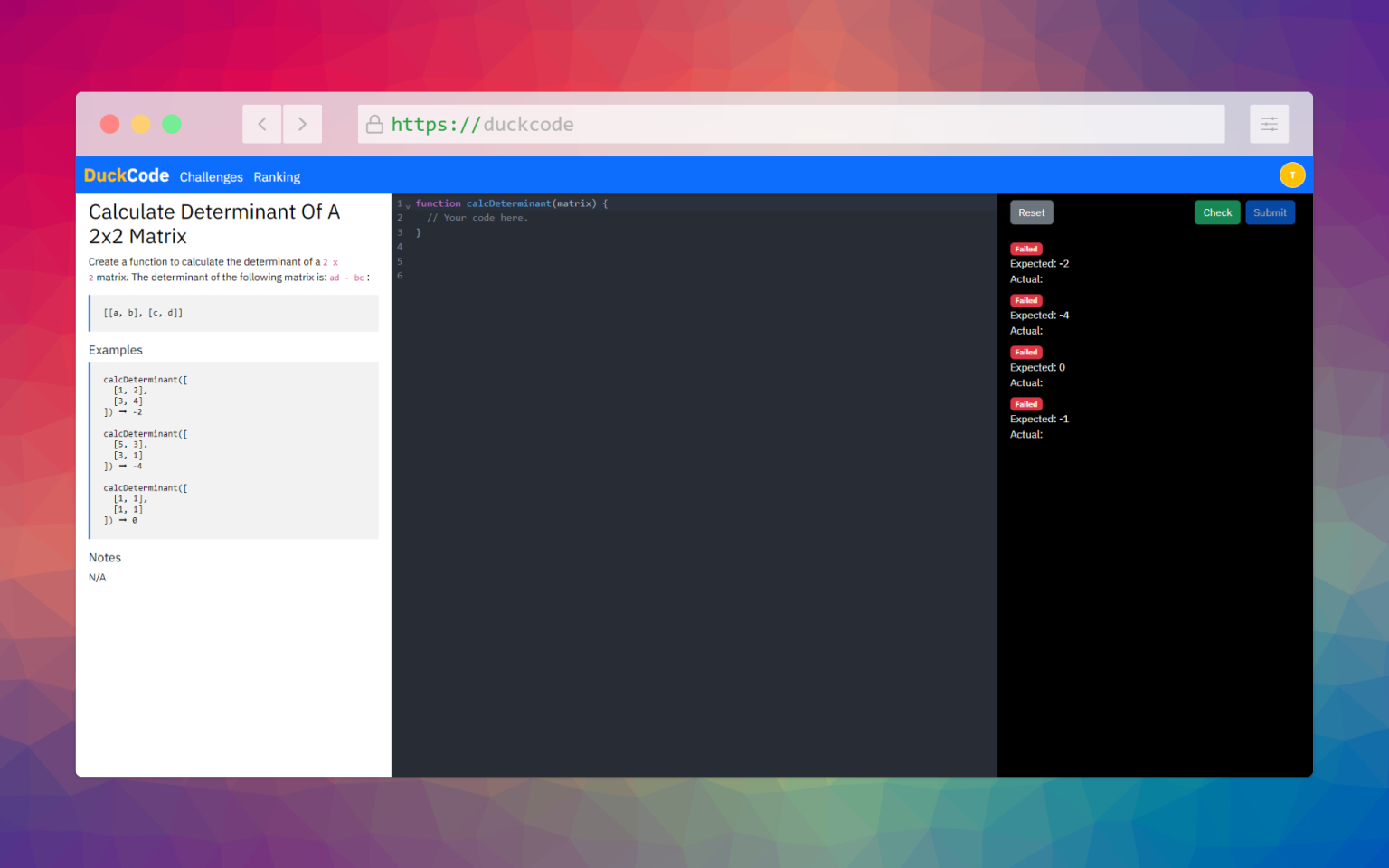Click the Failed badge above Expected: -2

tap(1026, 249)
